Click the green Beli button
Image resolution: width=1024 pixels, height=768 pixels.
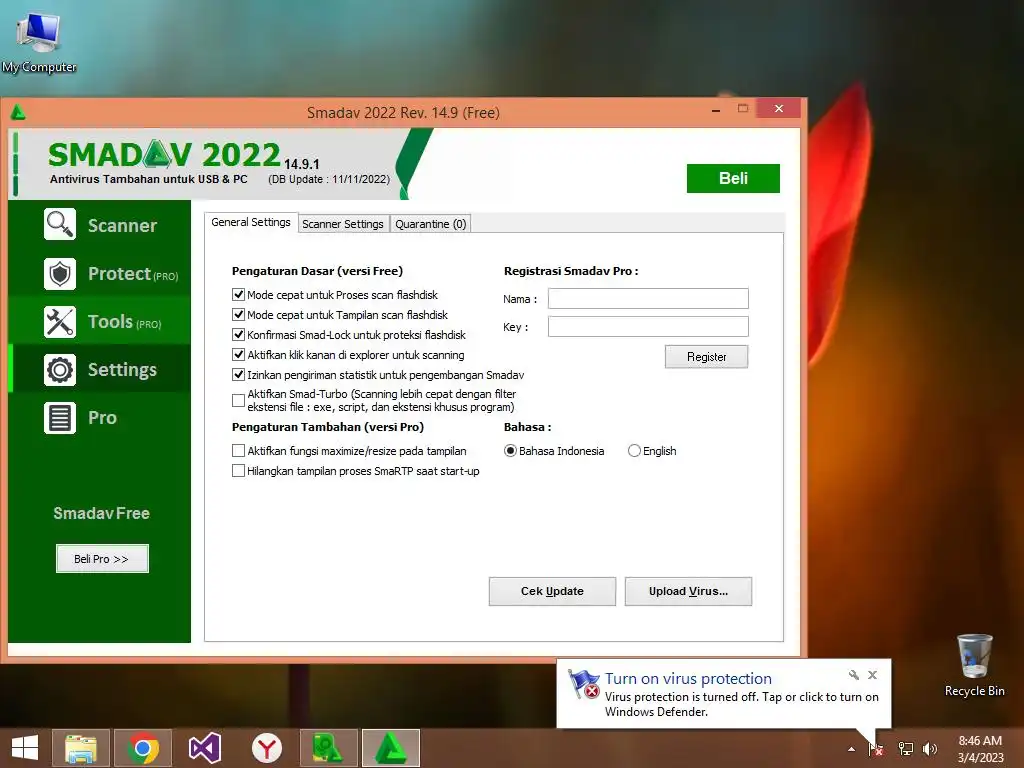tap(733, 178)
